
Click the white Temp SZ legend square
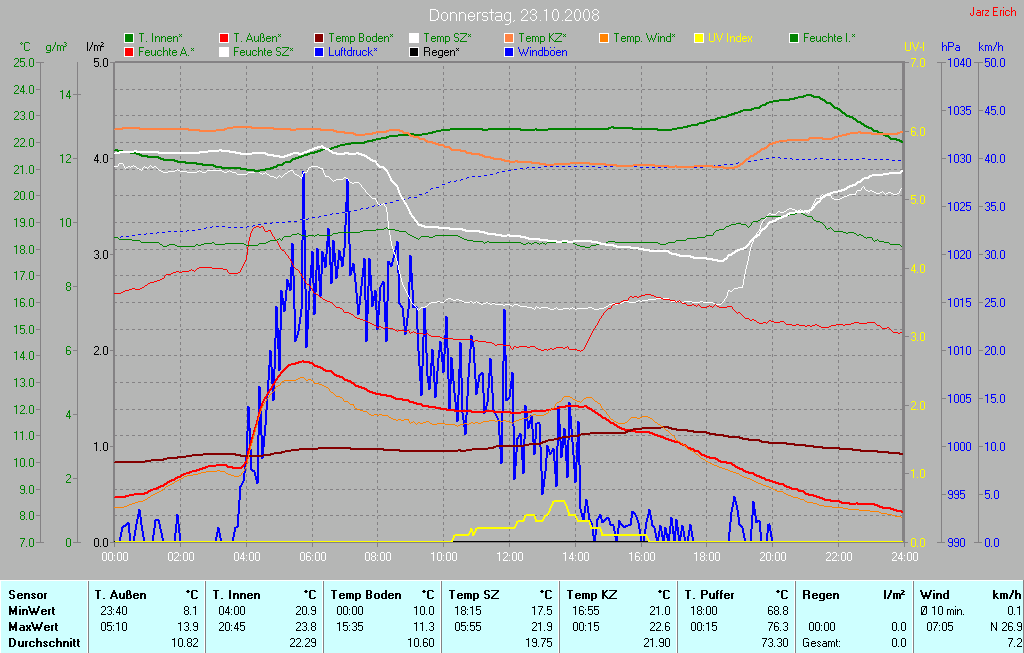(x=414, y=38)
